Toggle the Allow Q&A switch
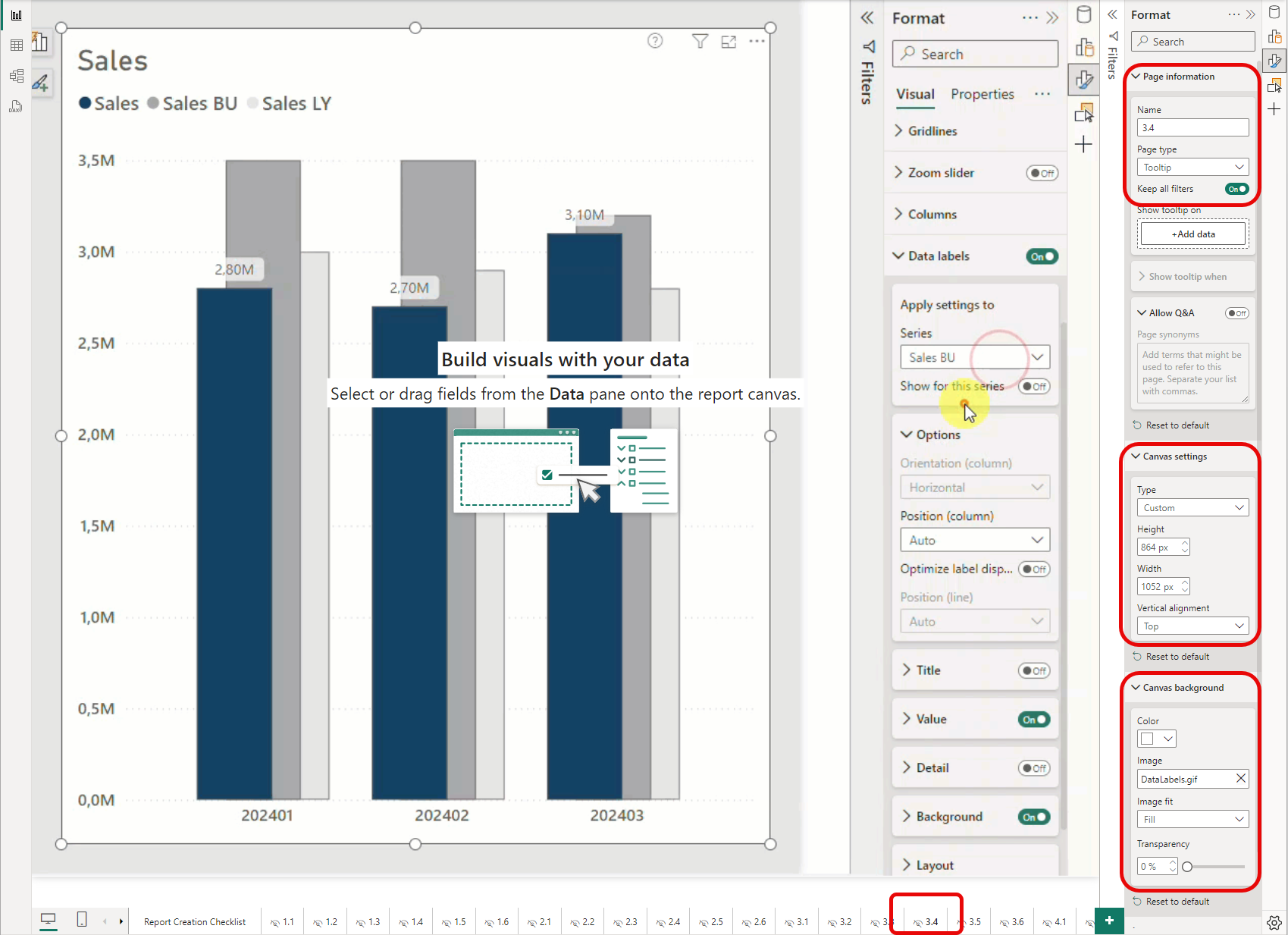Screen dimensions: 1288x935 1236,313
